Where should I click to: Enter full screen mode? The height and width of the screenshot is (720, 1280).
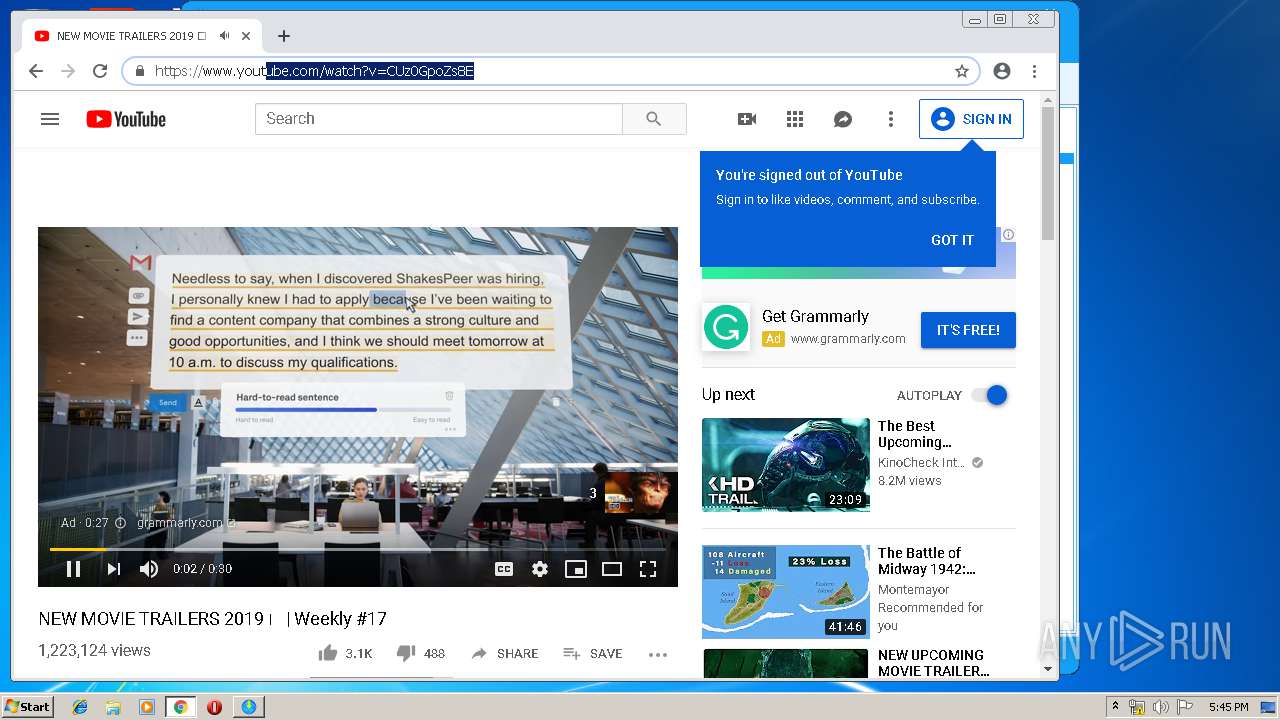[x=648, y=569]
